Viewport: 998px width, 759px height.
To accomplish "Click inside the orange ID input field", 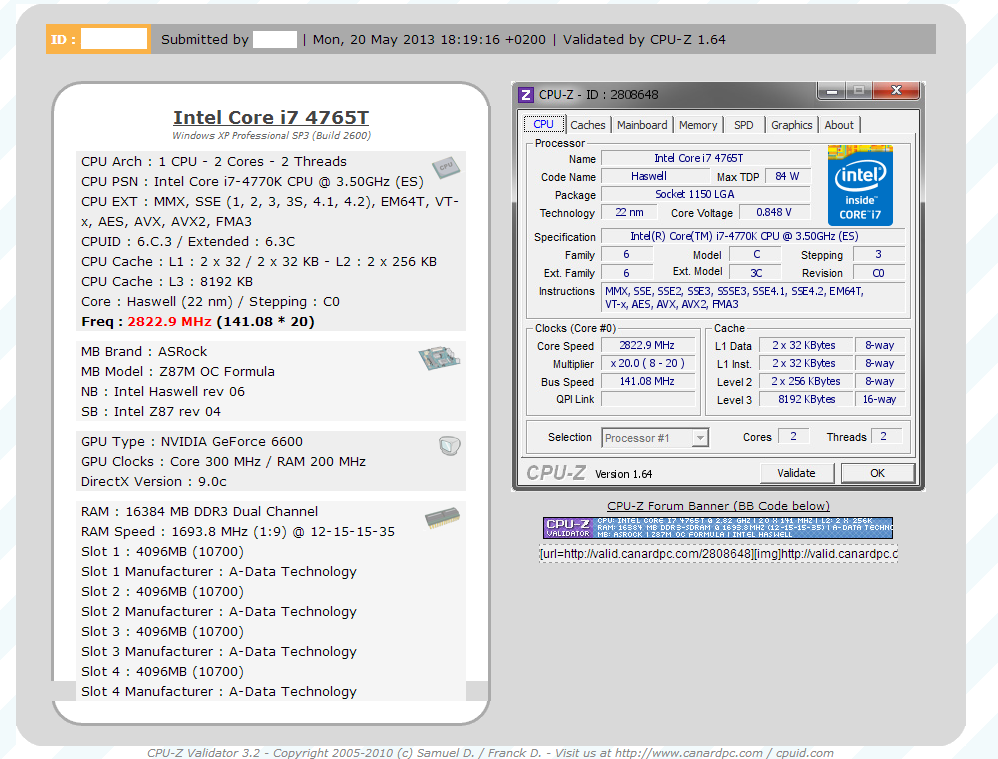I will 113,38.
